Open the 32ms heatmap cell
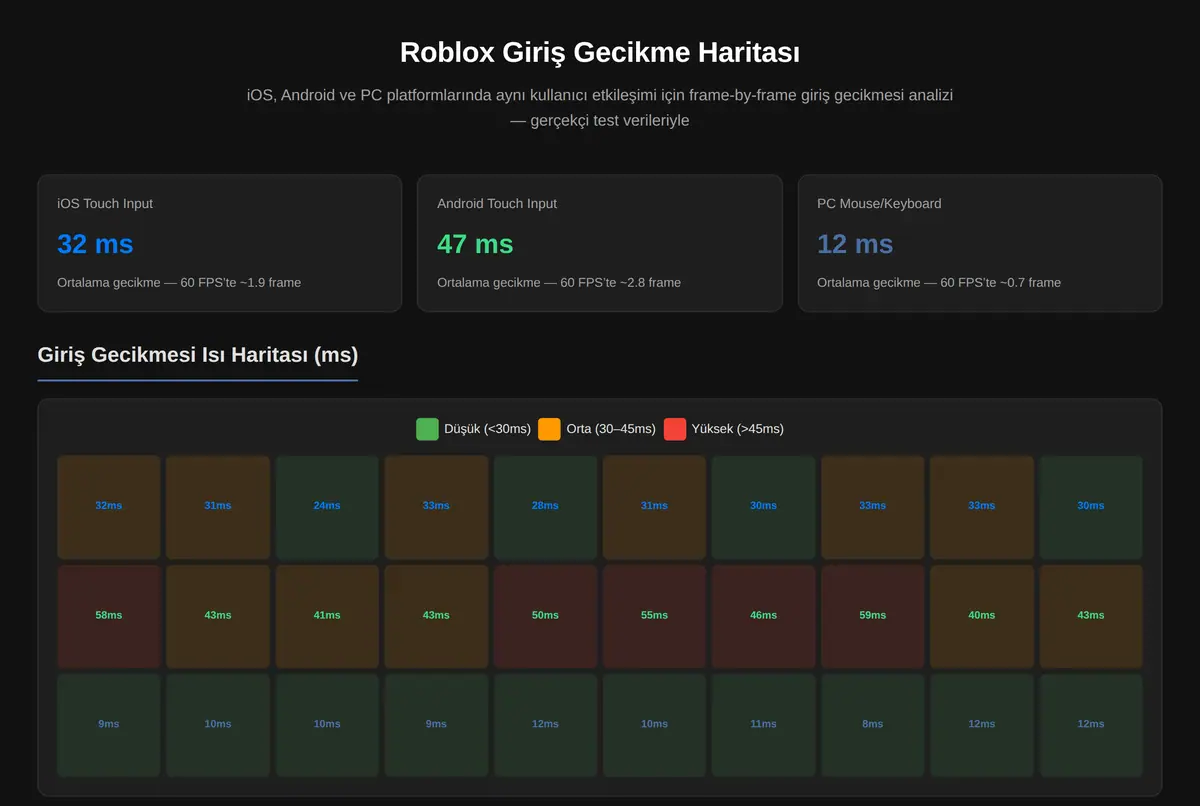Viewport: 1200px width, 806px height. (x=109, y=507)
